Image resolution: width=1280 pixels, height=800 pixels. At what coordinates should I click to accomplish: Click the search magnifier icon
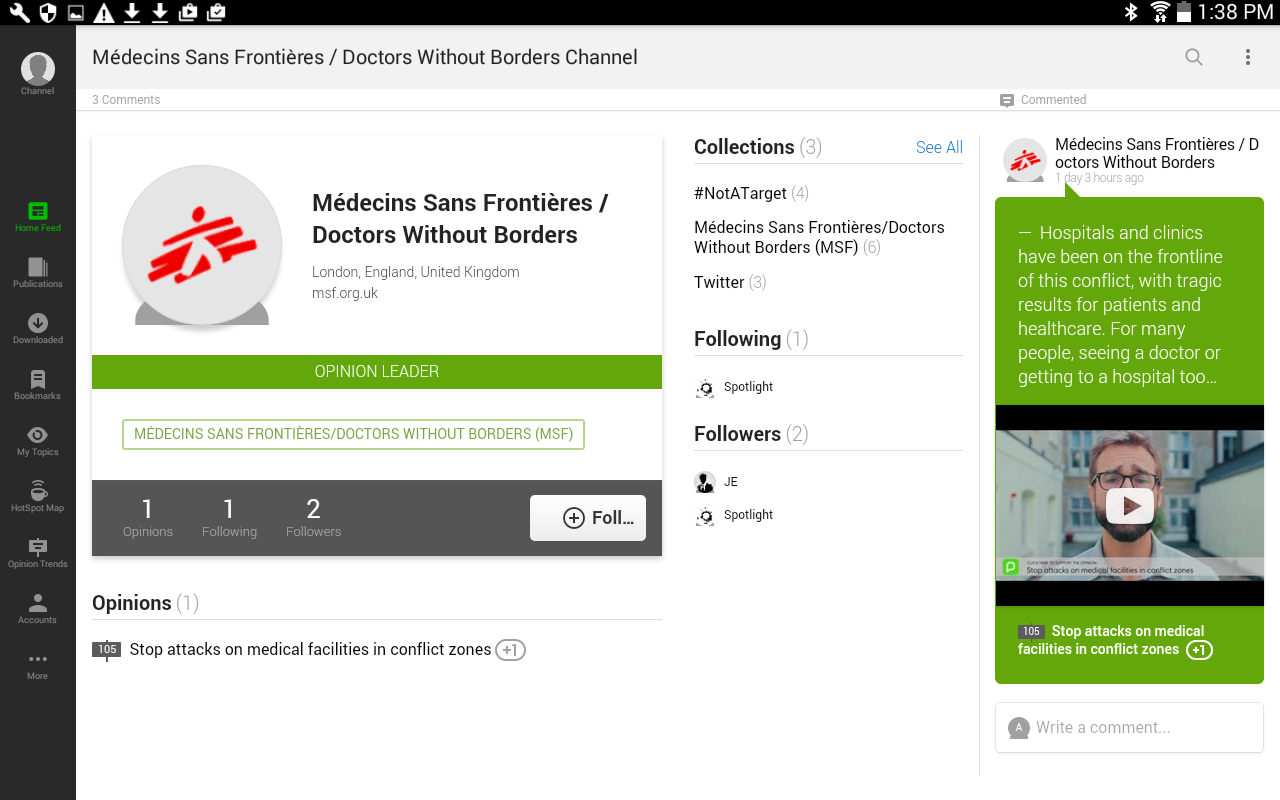pos(1194,57)
